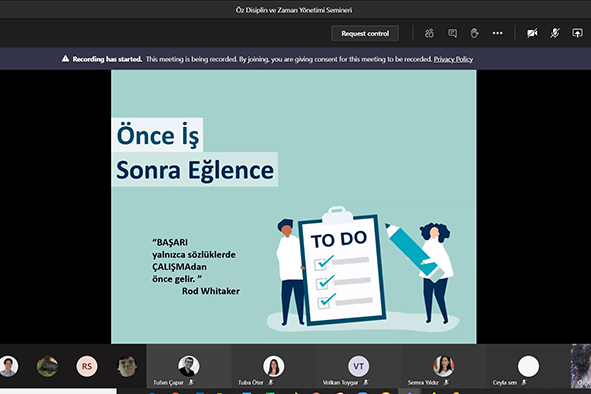
Task: Click the RS initials participant avatar
Action: pos(87,366)
